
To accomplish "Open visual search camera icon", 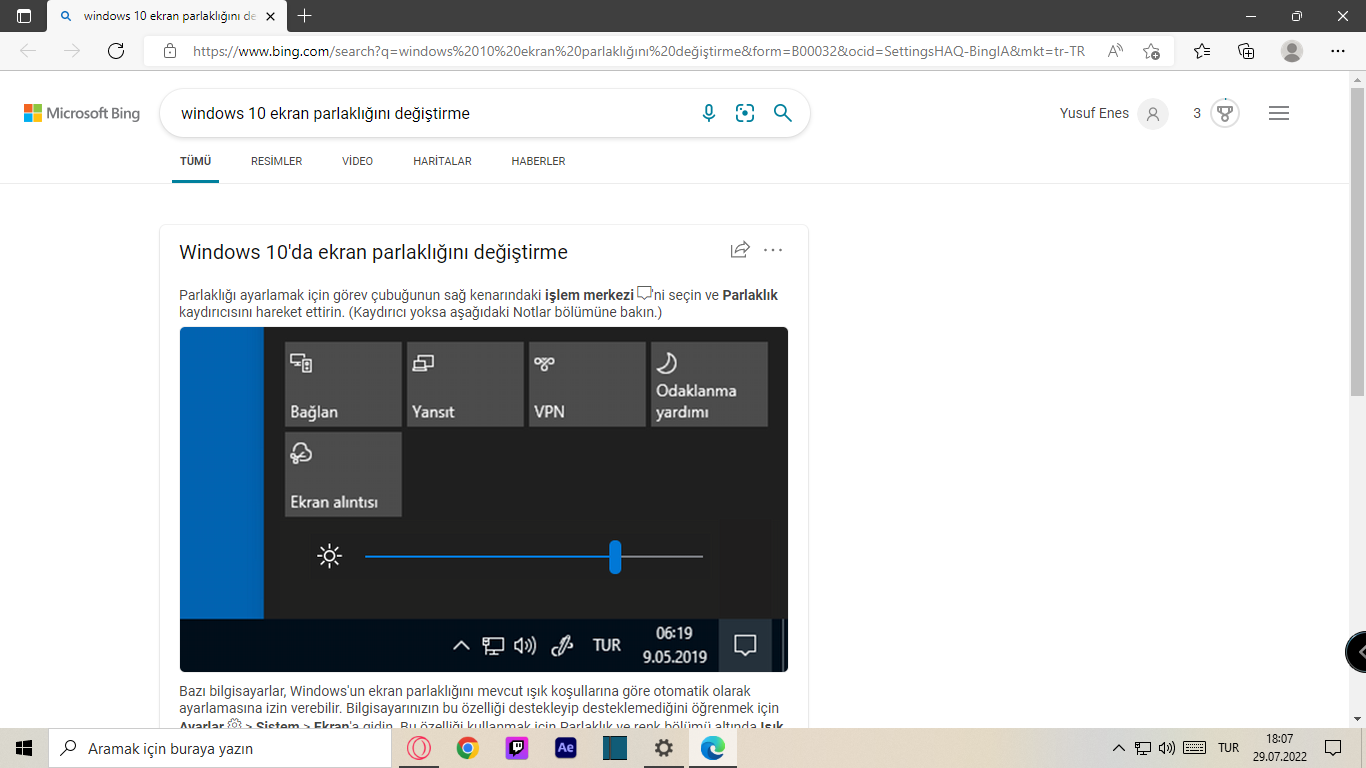I will (745, 113).
